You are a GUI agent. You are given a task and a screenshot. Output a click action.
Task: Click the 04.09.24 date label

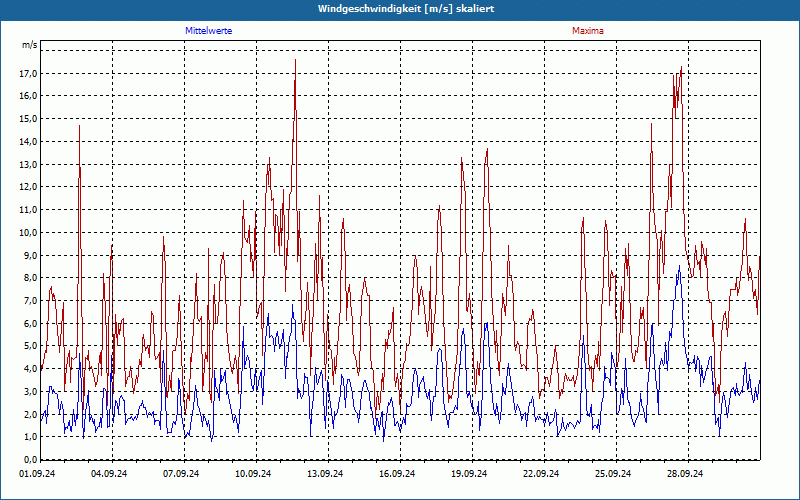pos(109,474)
